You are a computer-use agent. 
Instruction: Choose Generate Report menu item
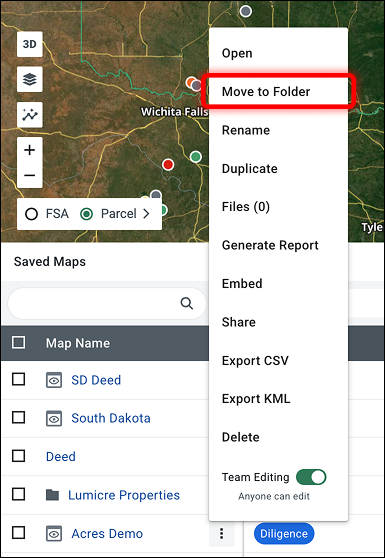278,245
